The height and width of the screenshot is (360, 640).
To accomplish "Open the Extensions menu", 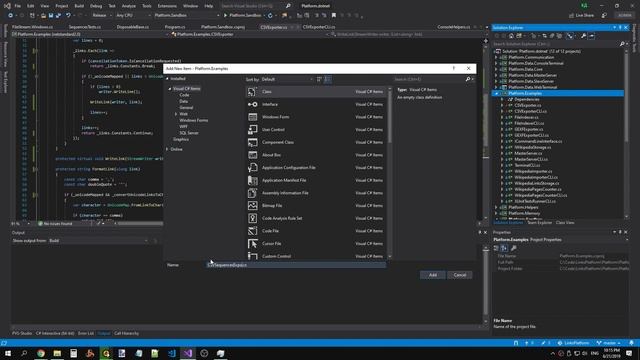I will click(x=167, y=6).
